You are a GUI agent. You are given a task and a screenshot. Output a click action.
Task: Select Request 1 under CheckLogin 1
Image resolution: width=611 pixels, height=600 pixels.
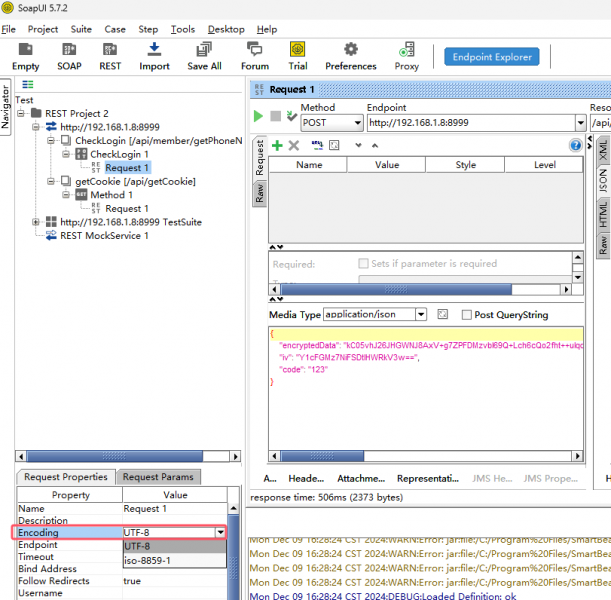pyautogui.click(x=127, y=168)
